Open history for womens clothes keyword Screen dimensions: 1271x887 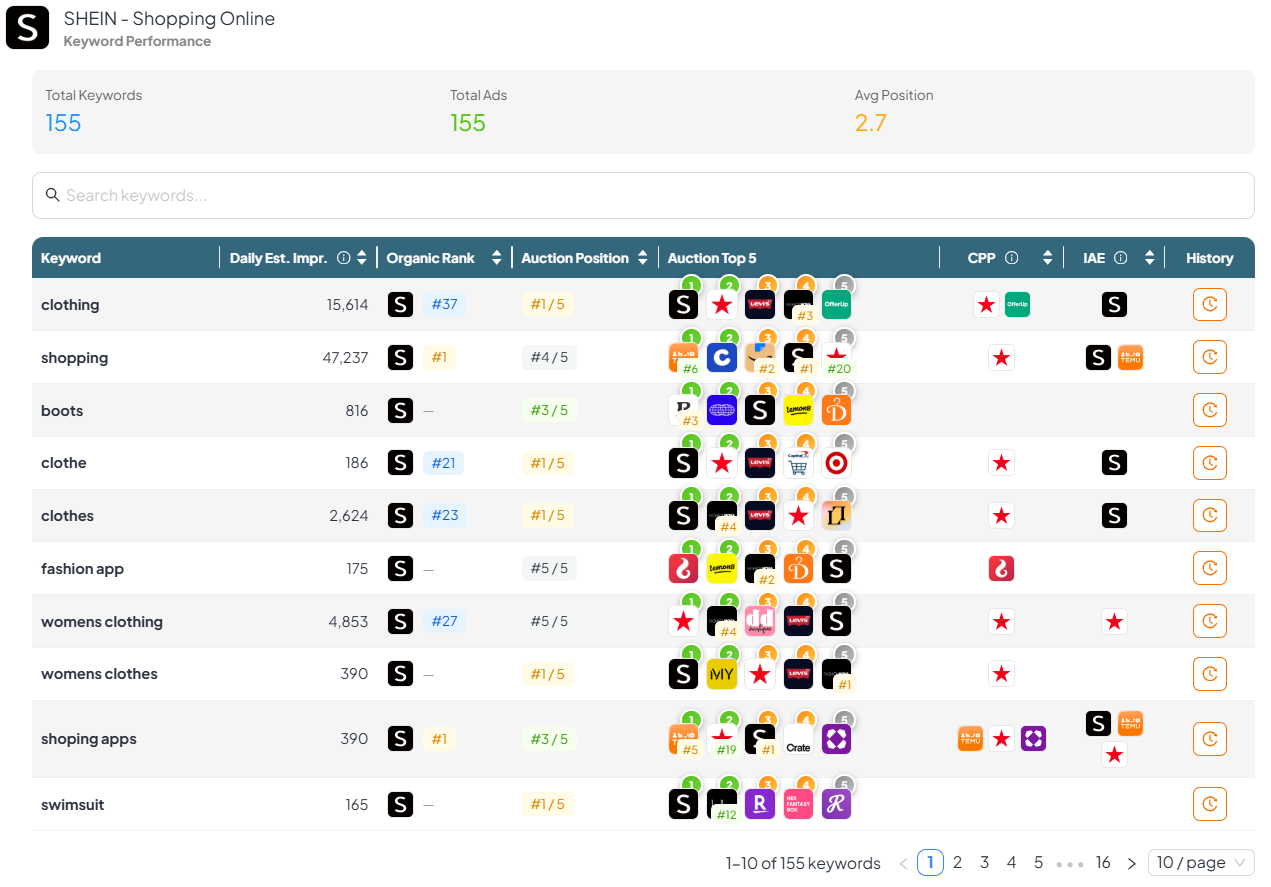click(x=1209, y=674)
